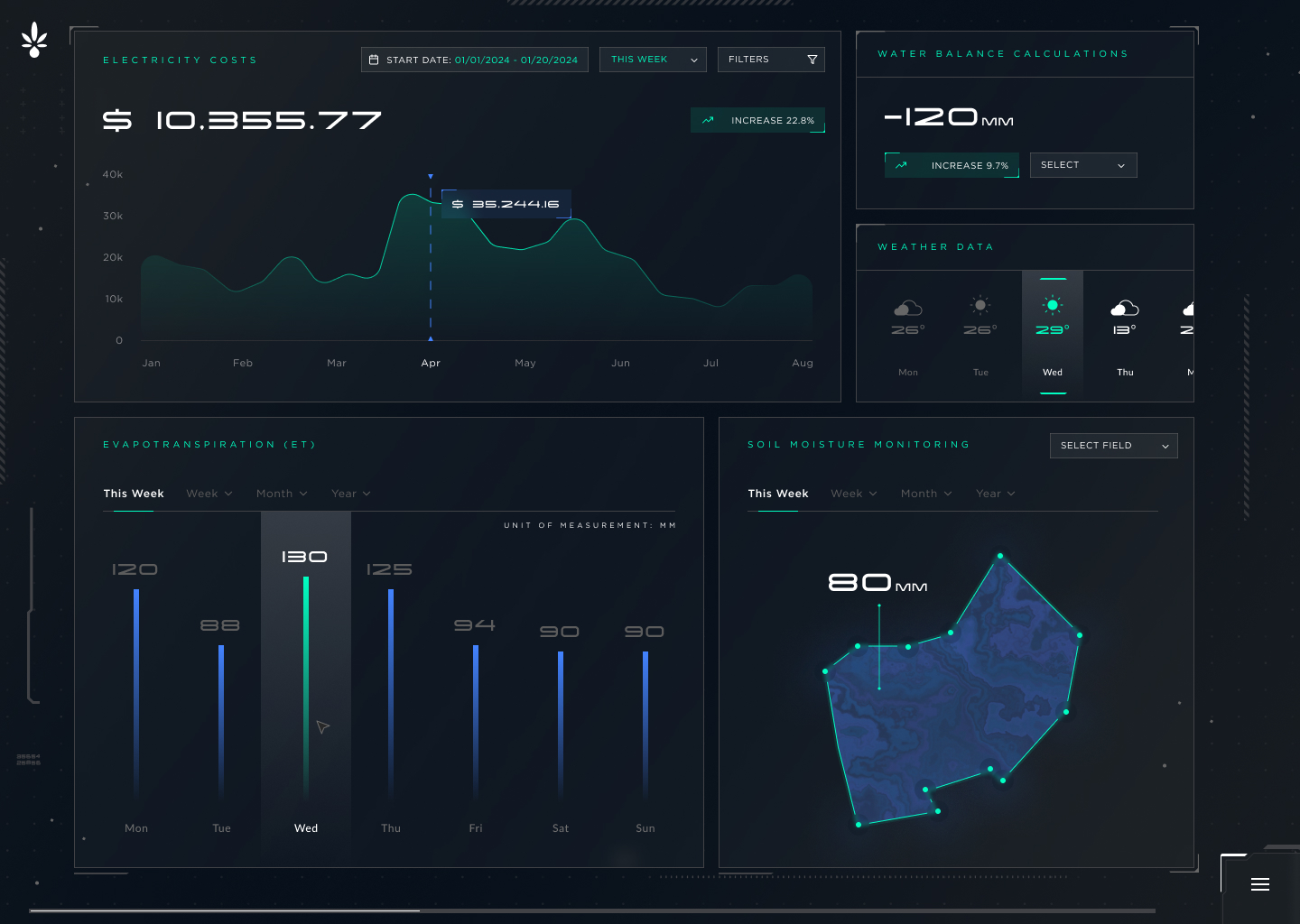Expand Year dropdown in Evapotranspiration panel
1300x924 pixels.
[x=351, y=494]
